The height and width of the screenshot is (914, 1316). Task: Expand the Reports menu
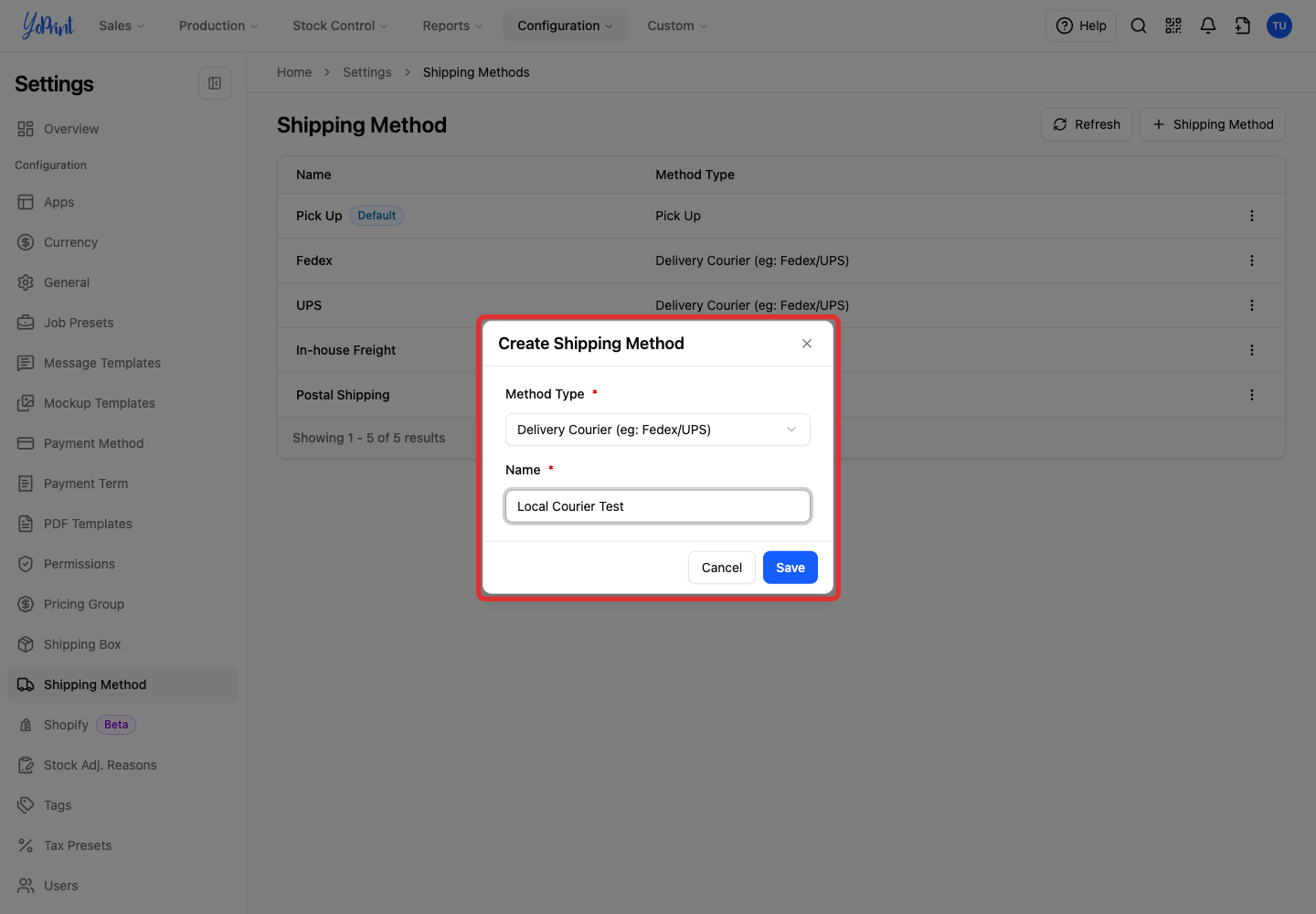tap(452, 26)
